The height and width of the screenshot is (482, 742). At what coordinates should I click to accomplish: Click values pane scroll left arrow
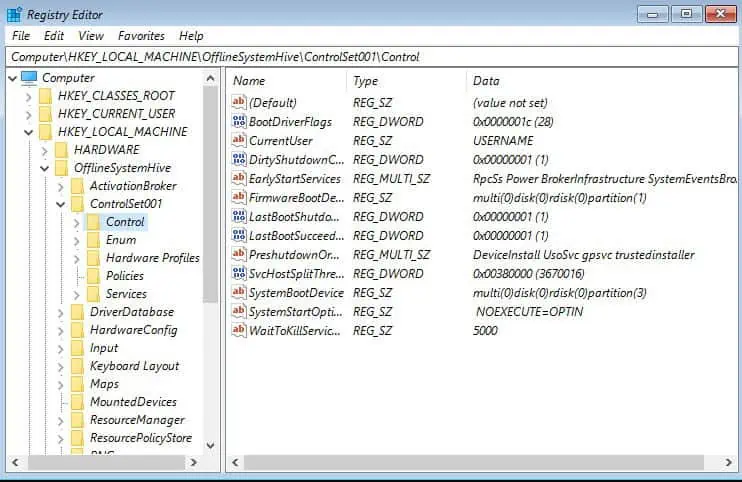[x=236, y=462]
